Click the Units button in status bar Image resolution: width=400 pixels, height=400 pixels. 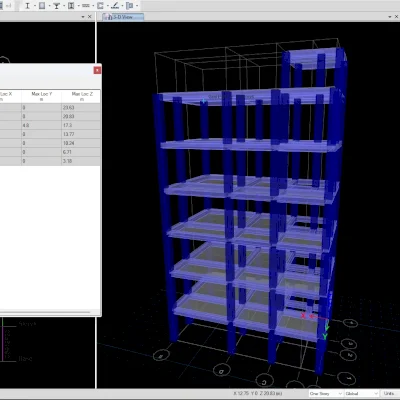[389, 394]
